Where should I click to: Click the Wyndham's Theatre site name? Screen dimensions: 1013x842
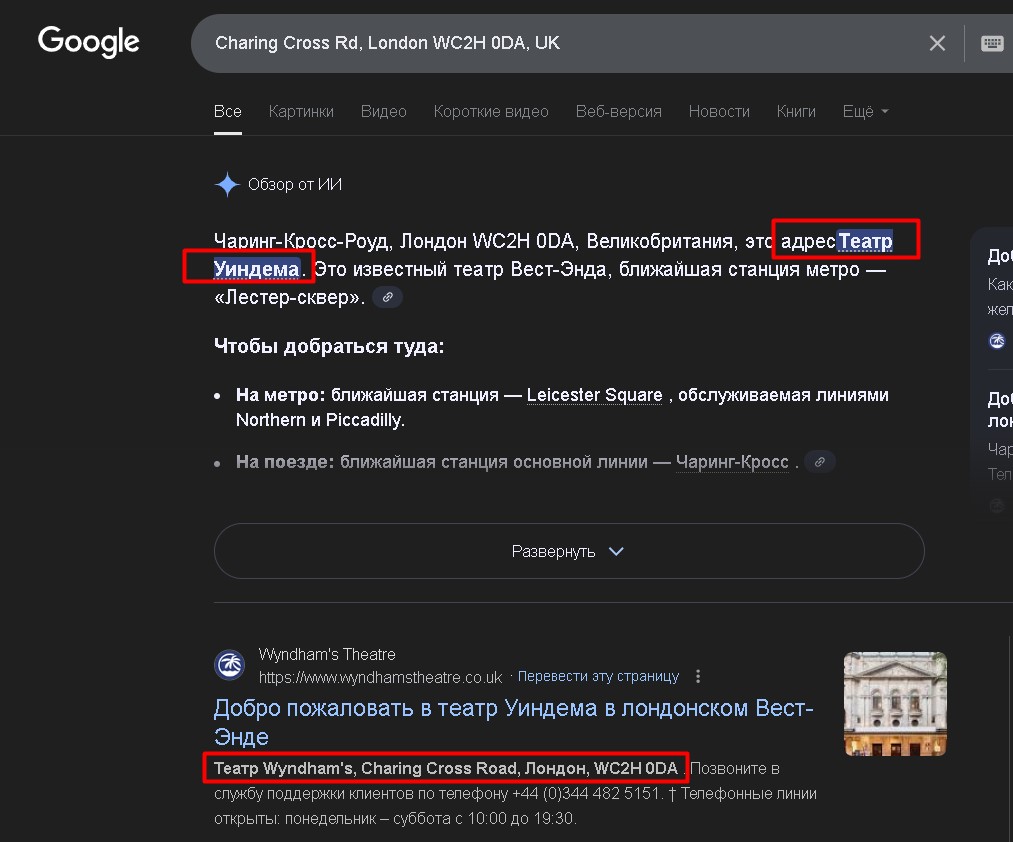coord(327,654)
